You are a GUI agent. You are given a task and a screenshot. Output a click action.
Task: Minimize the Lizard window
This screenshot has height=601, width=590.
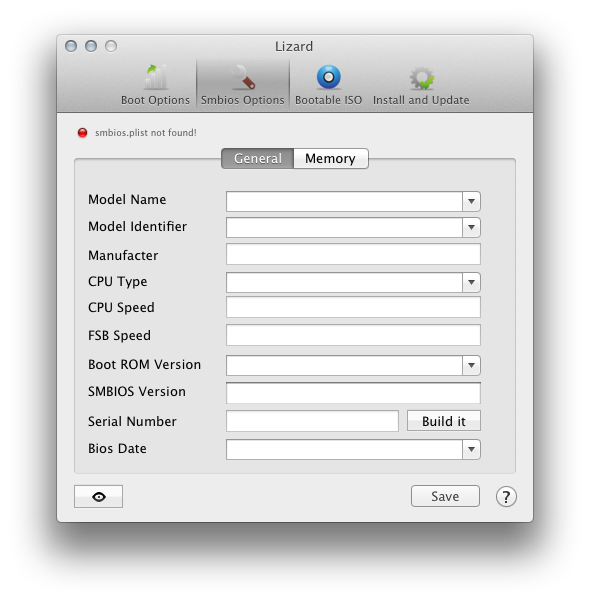pos(91,46)
